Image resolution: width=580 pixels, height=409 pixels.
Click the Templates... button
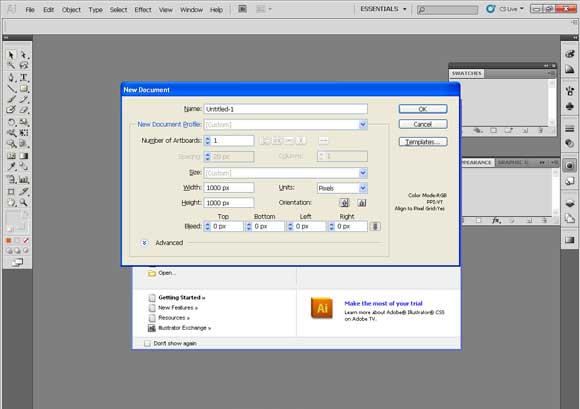423,142
